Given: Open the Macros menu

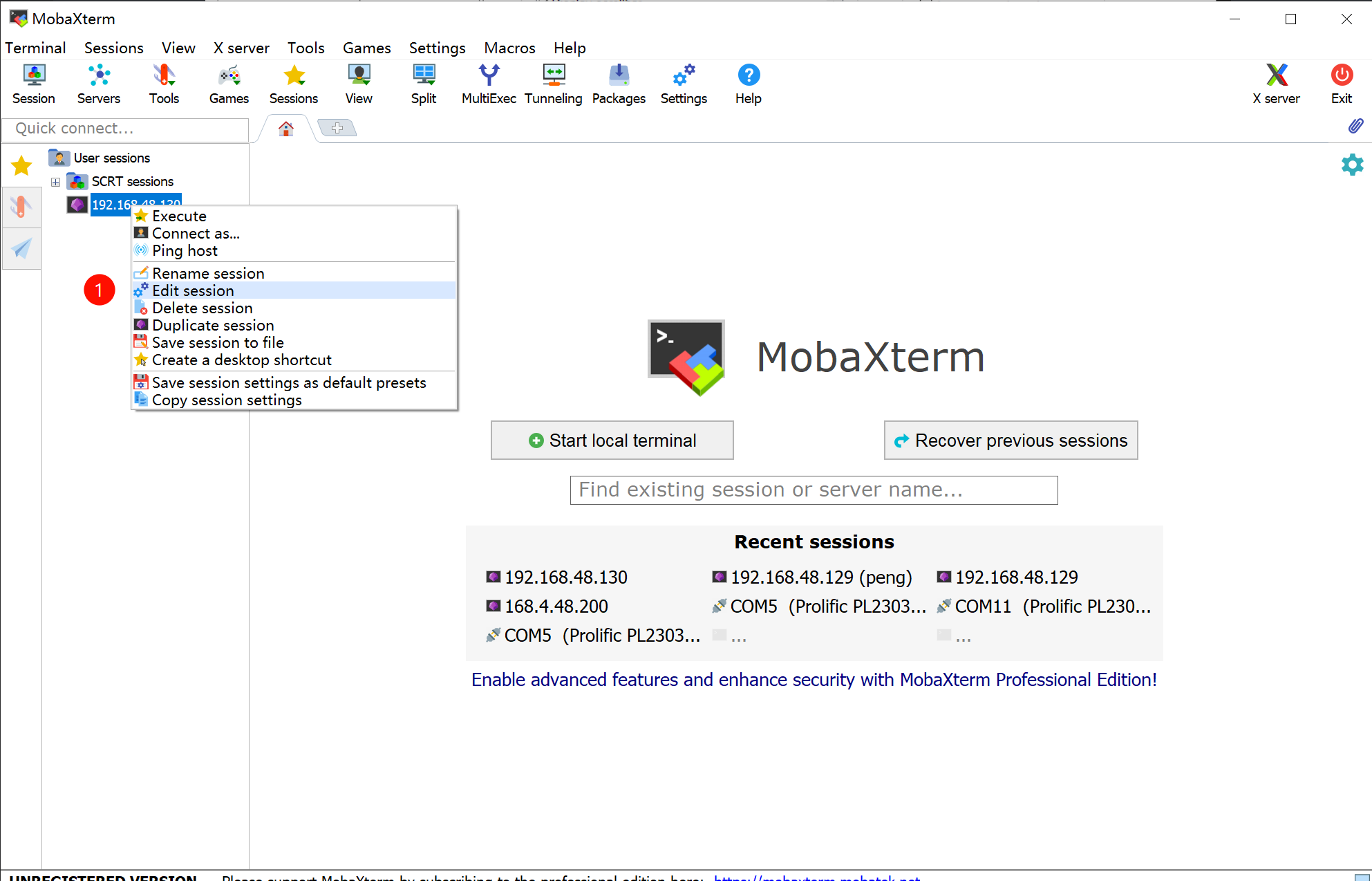Looking at the screenshot, I should [509, 48].
